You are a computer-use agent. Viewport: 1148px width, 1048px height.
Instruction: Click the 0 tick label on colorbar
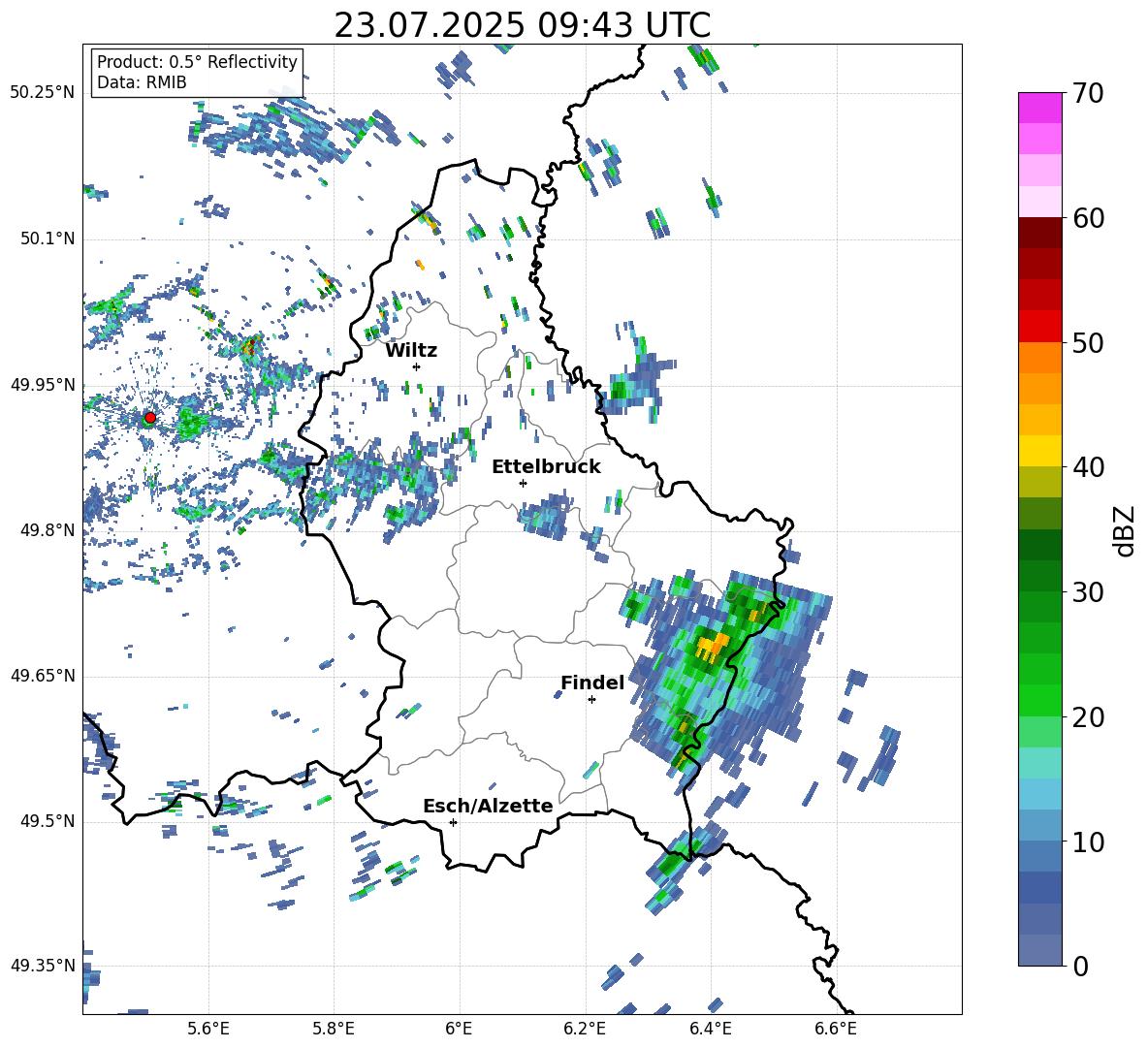pos(1080,966)
